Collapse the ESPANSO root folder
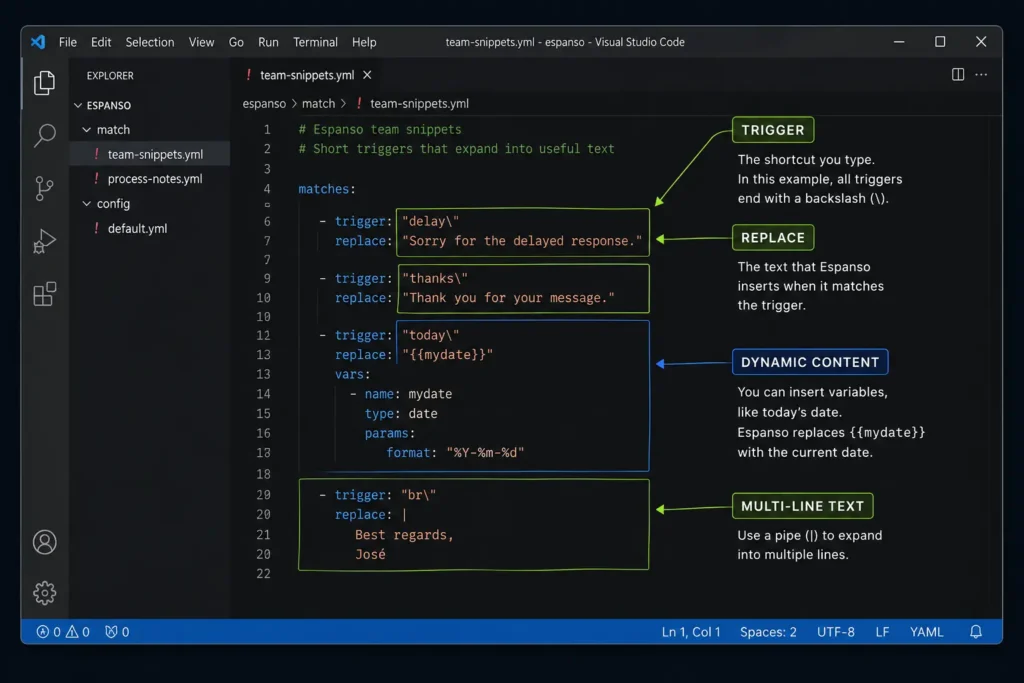This screenshot has width=1024, height=683. pos(78,105)
